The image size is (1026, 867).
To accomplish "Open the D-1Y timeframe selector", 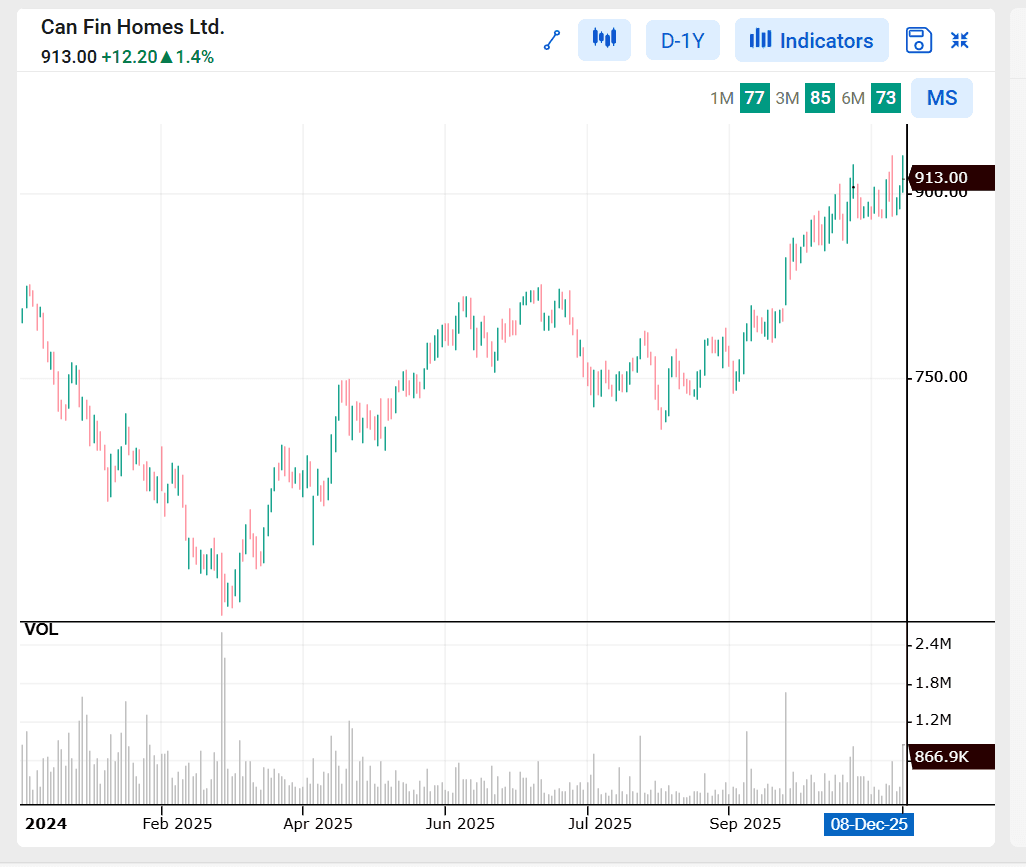I will click(x=682, y=41).
